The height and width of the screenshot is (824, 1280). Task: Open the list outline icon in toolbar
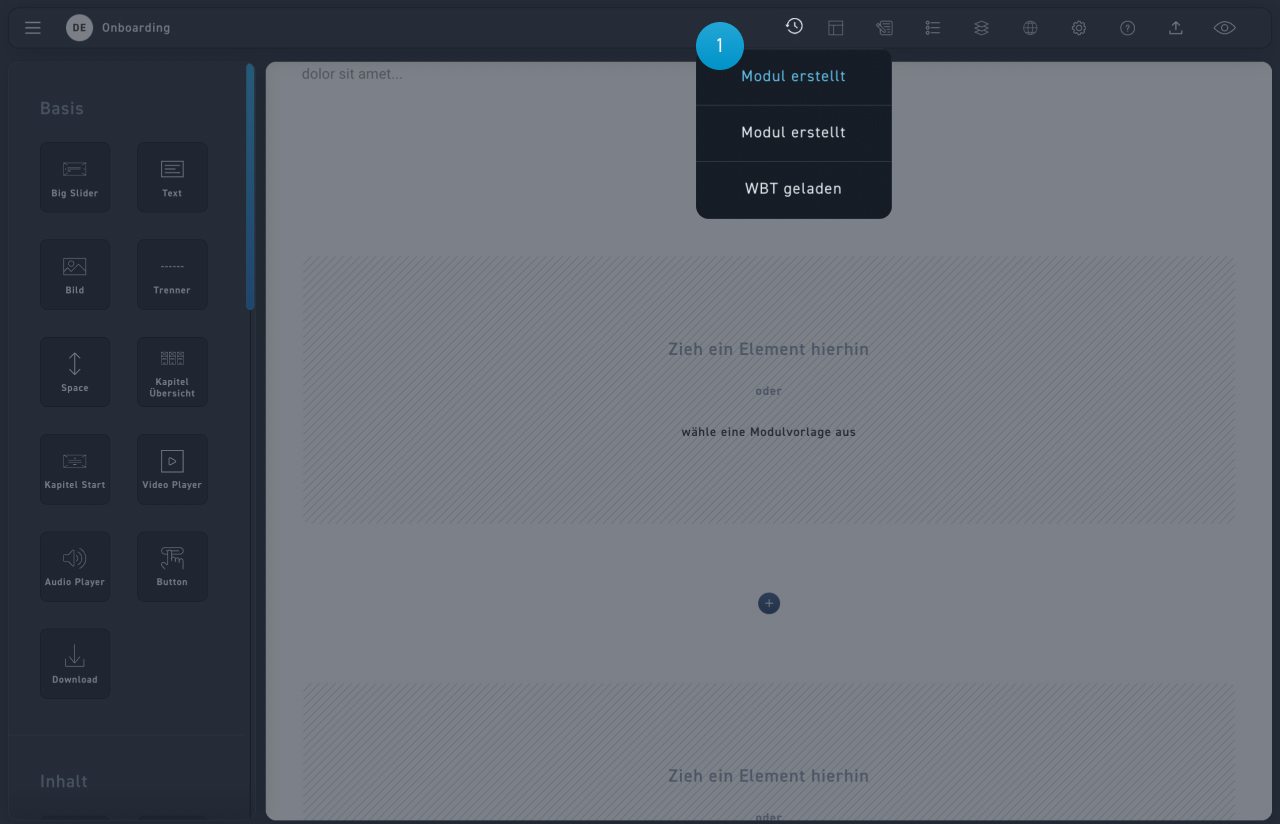[932, 28]
